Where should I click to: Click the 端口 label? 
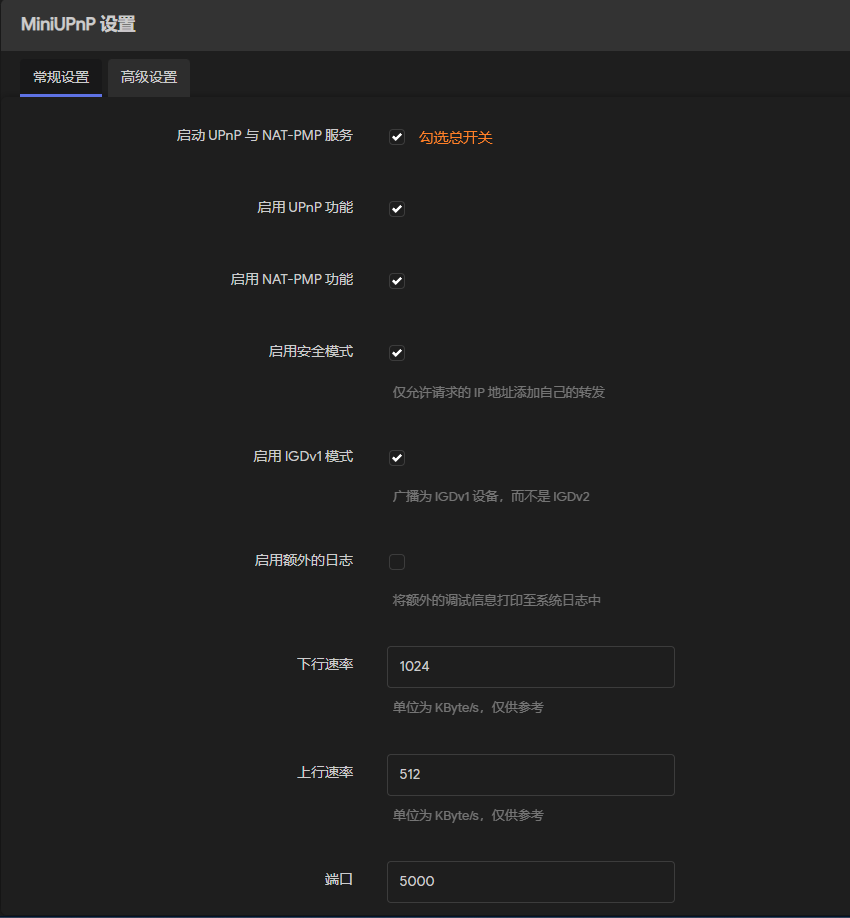click(339, 879)
